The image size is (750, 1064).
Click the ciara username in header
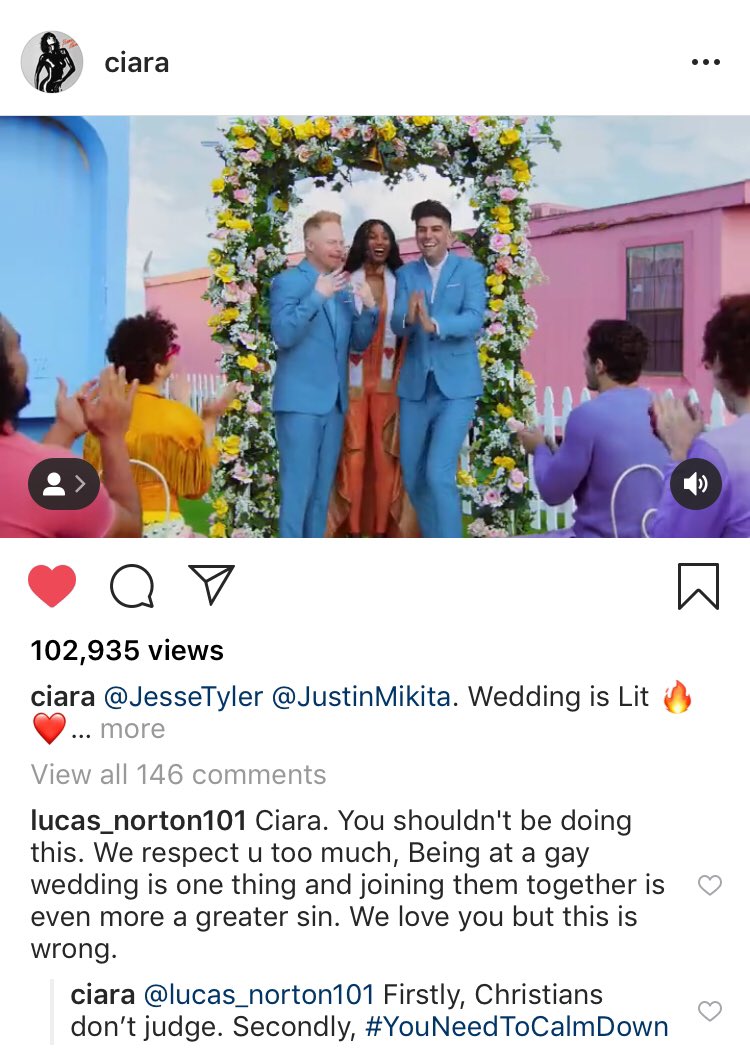pos(136,62)
